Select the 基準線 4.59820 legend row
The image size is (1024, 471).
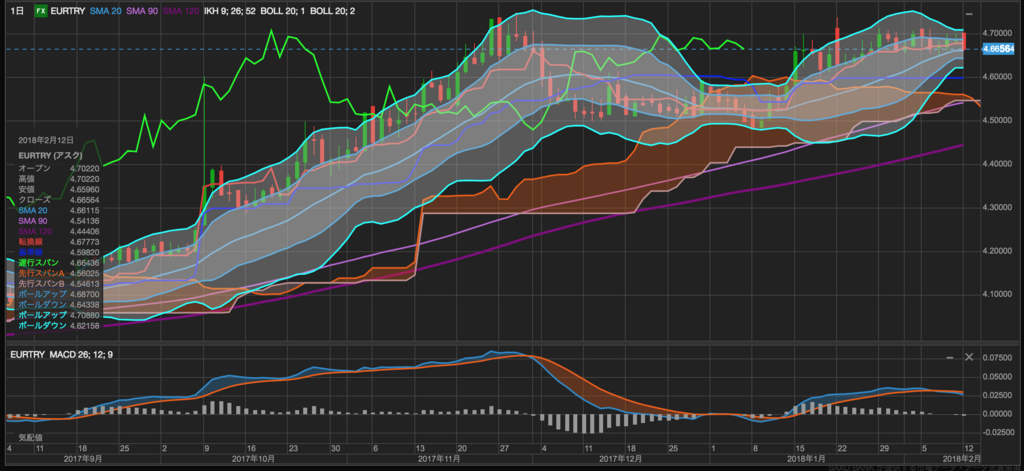point(59,252)
